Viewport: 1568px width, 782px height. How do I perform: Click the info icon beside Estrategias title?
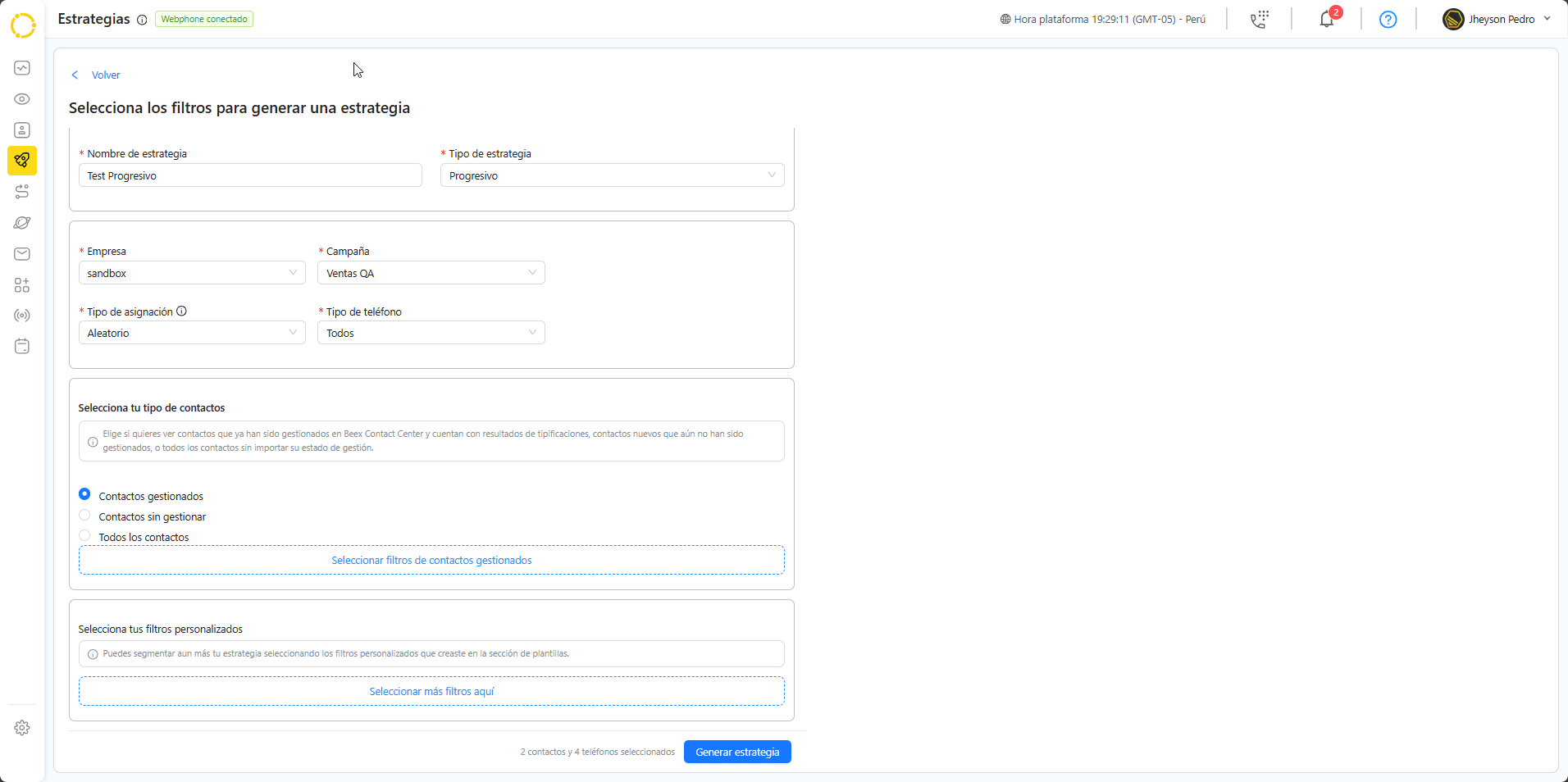tap(142, 20)
